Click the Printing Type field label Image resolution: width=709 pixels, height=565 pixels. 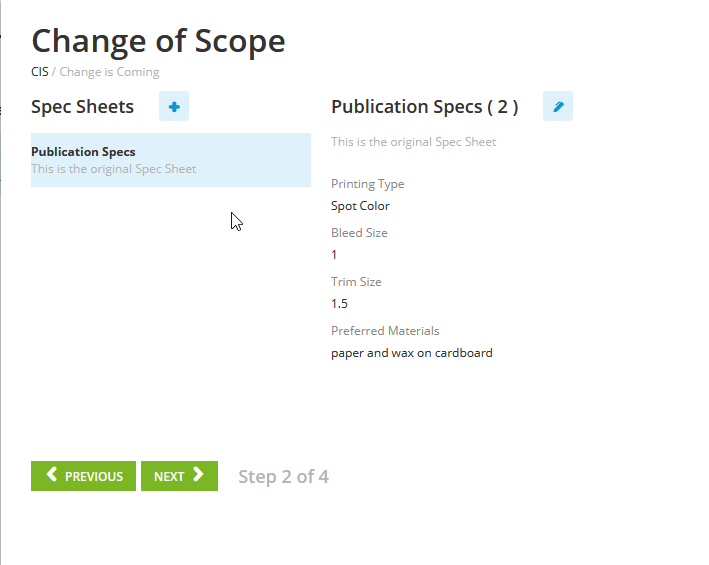point(368,184)
